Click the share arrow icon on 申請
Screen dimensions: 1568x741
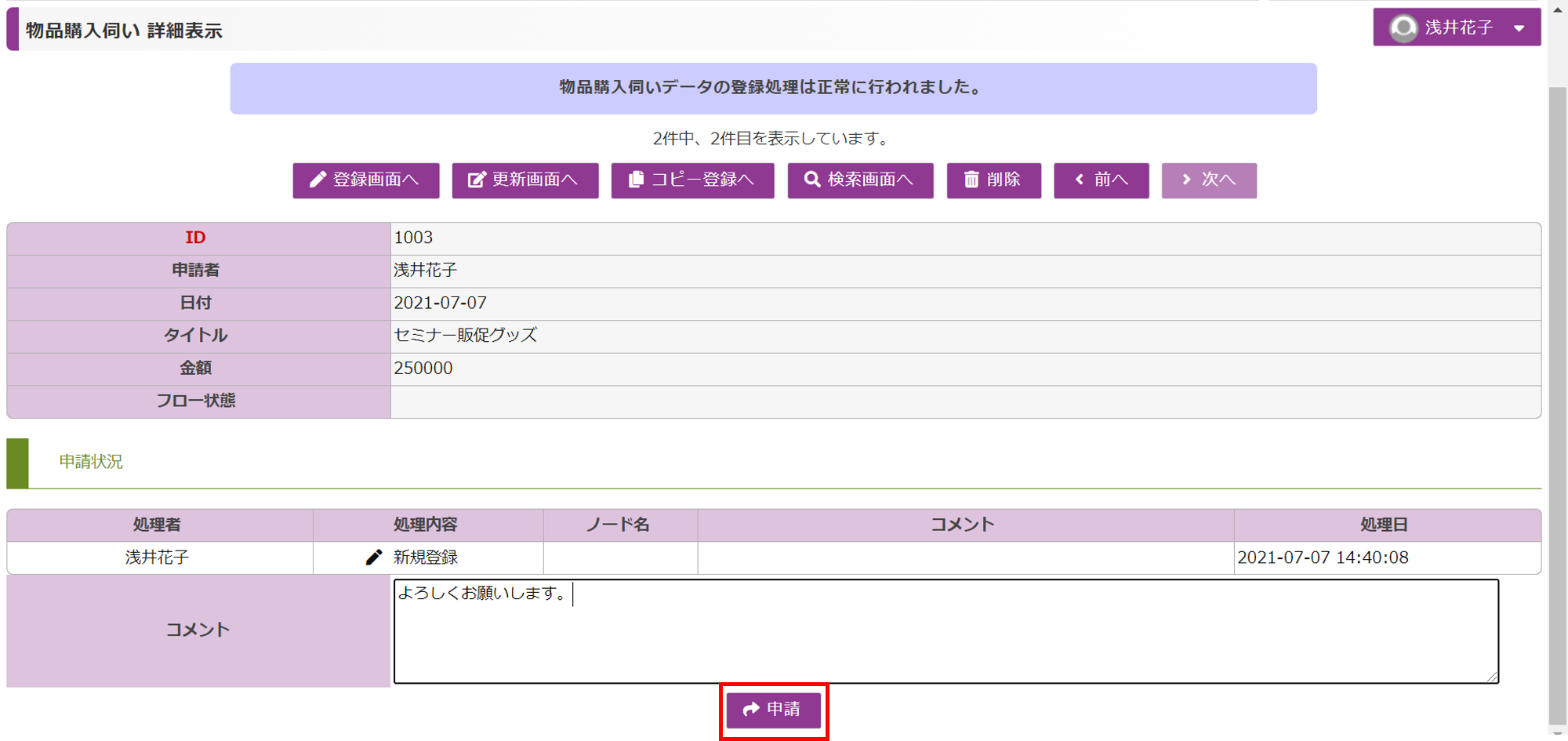pyautogui.click(x=751, y=710)
